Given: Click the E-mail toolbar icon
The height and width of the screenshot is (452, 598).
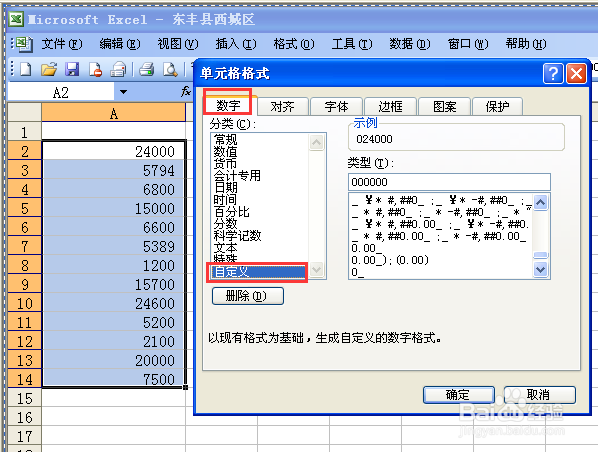Looking at the screenshot, I should (x=118, y=69).
